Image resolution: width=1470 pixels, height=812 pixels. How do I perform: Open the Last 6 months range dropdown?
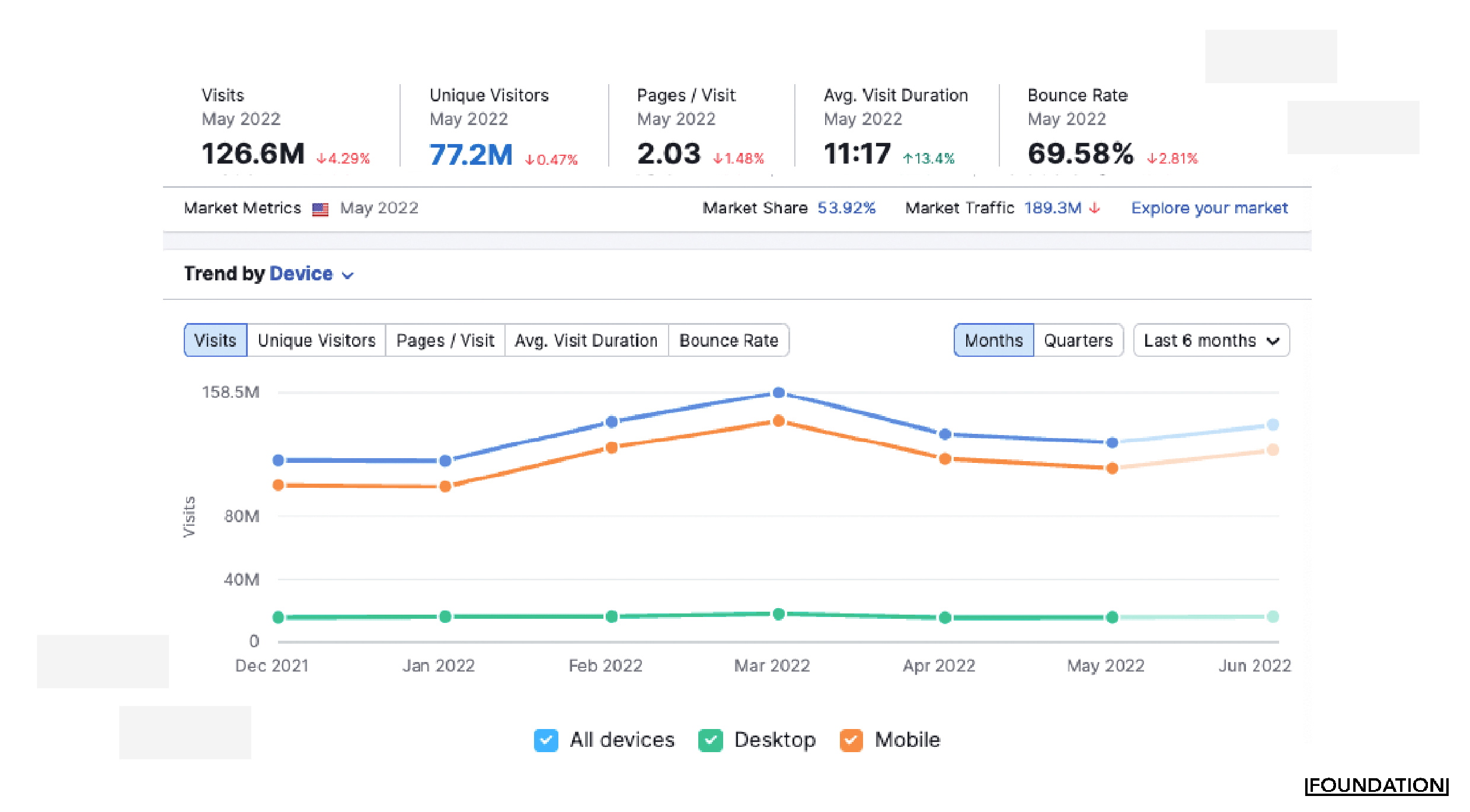(1211, 340)
